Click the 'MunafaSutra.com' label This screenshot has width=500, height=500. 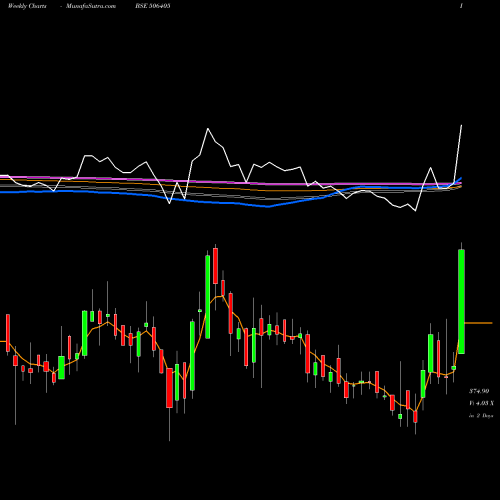(x=91, y=6)
